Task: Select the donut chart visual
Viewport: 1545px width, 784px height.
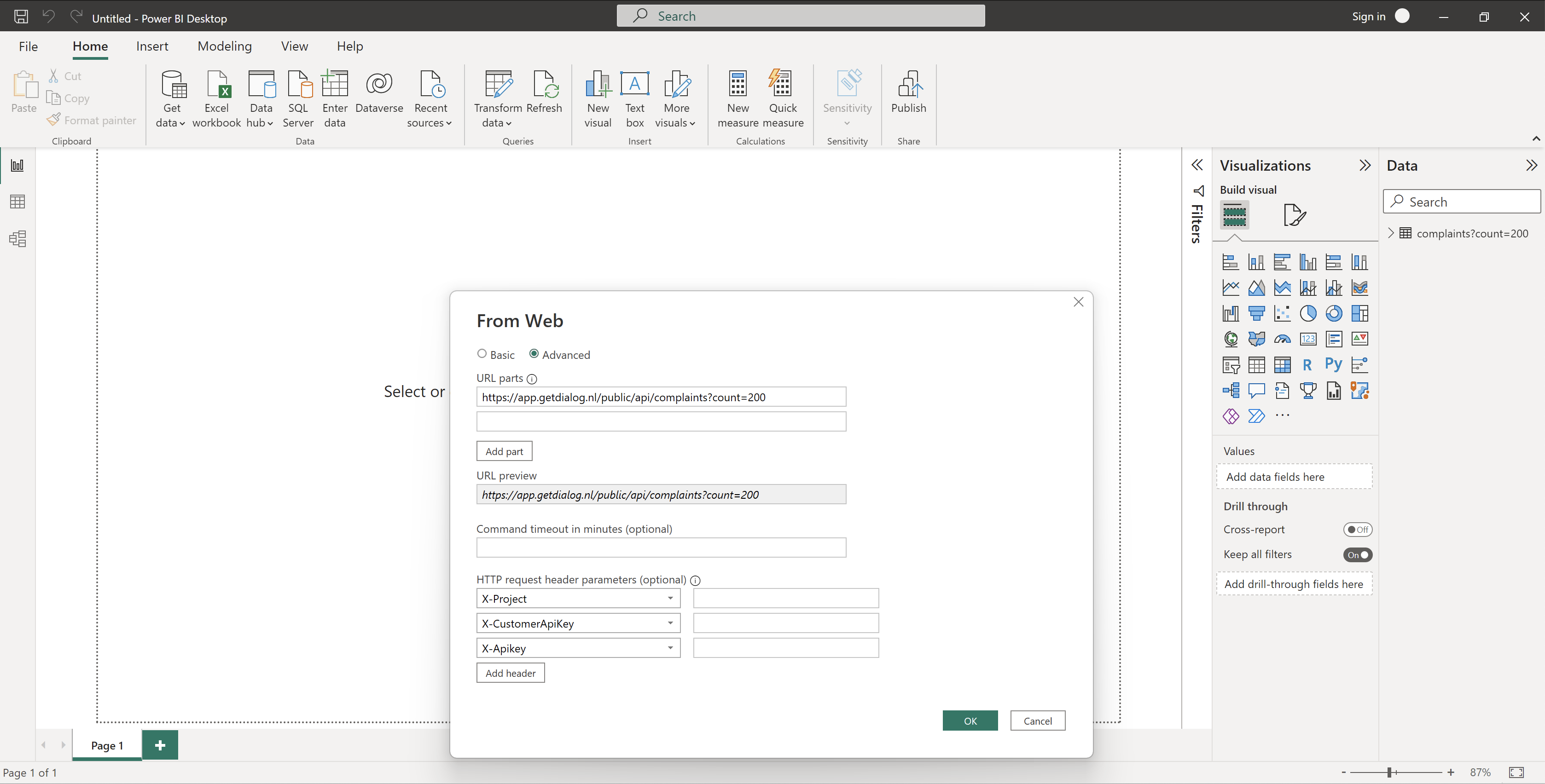Action: [x=1334, y=313]
